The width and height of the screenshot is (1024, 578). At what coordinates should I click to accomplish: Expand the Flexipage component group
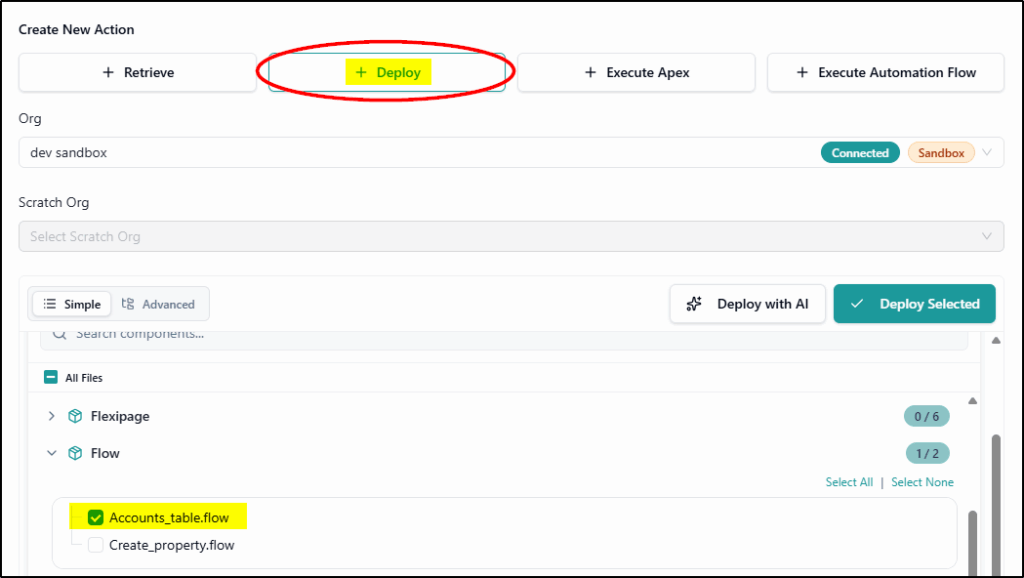52,416
